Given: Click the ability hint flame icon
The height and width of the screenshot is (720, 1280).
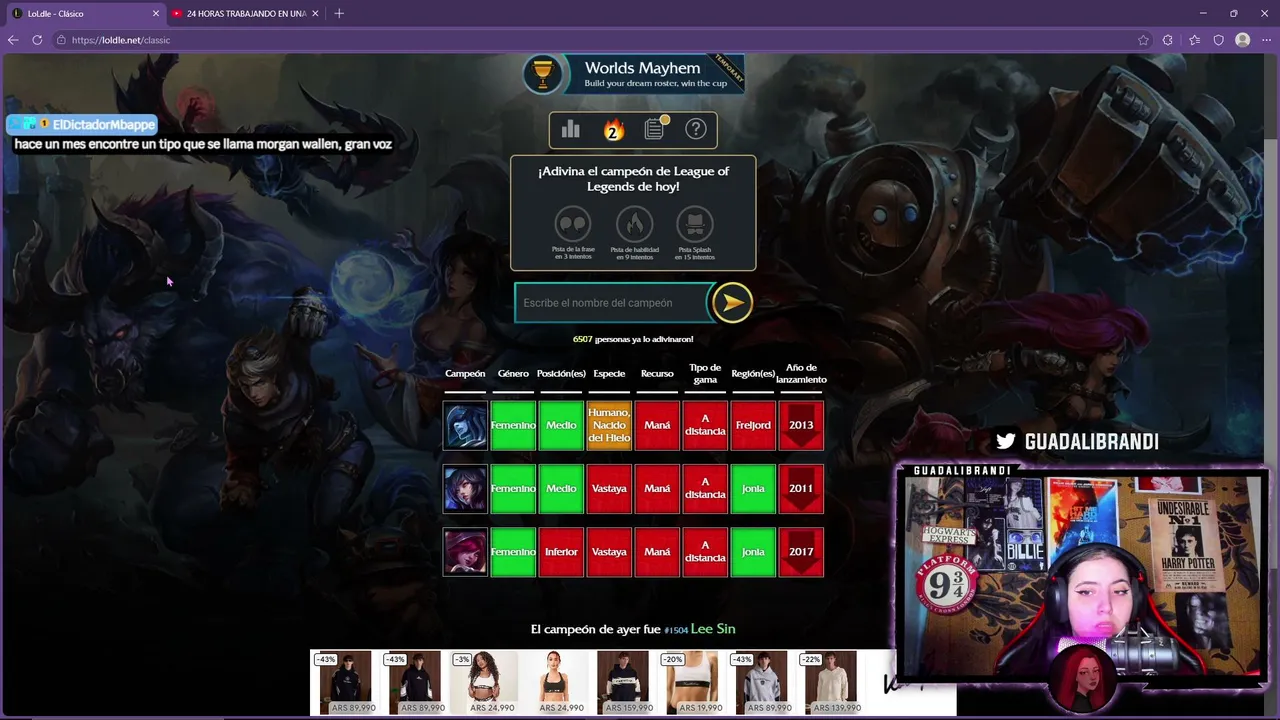Looking at the screenshot, I should [x=634, y=224].
